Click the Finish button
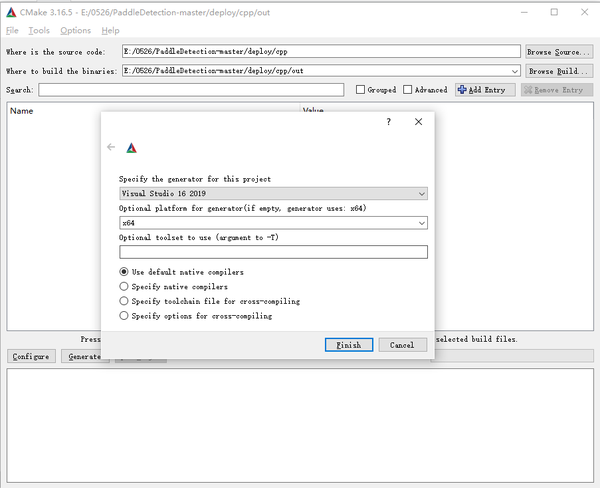This screenshot has height=488, width=600. tap(349, 345)
